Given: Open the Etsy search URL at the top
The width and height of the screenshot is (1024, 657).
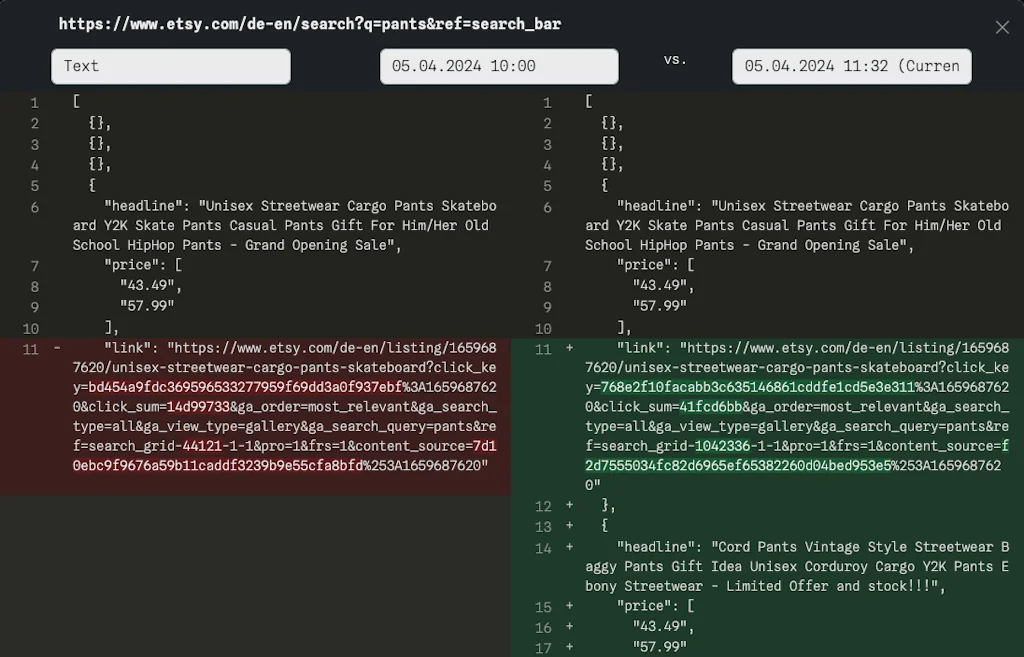Looking at the screenshot, I should [x=311, y=23].
